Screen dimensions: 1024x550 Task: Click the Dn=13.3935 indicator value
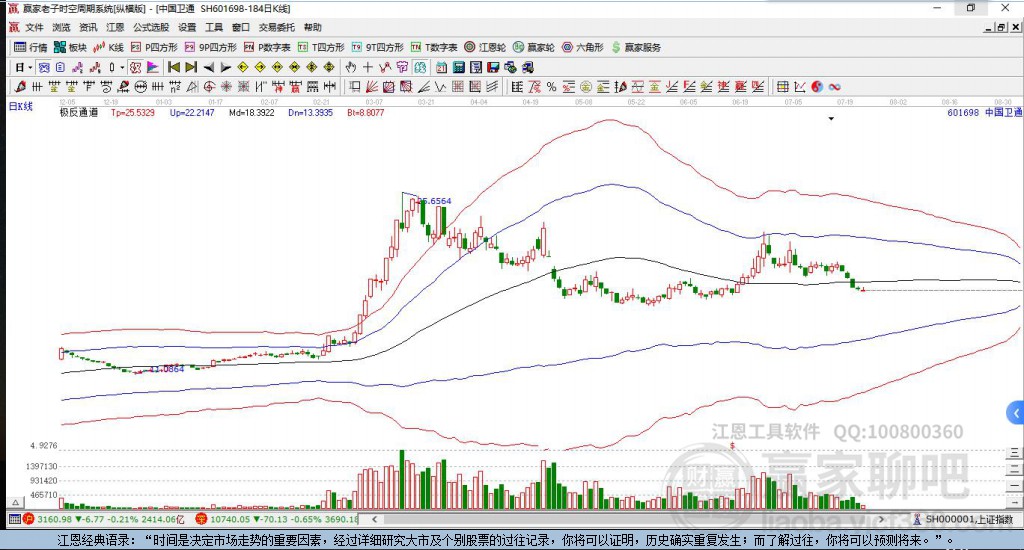310,112
